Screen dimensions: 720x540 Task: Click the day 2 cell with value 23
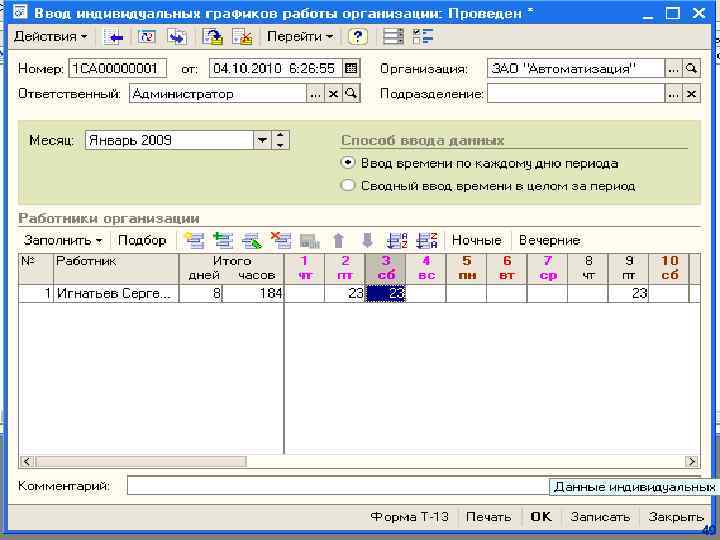click(345, 293)
